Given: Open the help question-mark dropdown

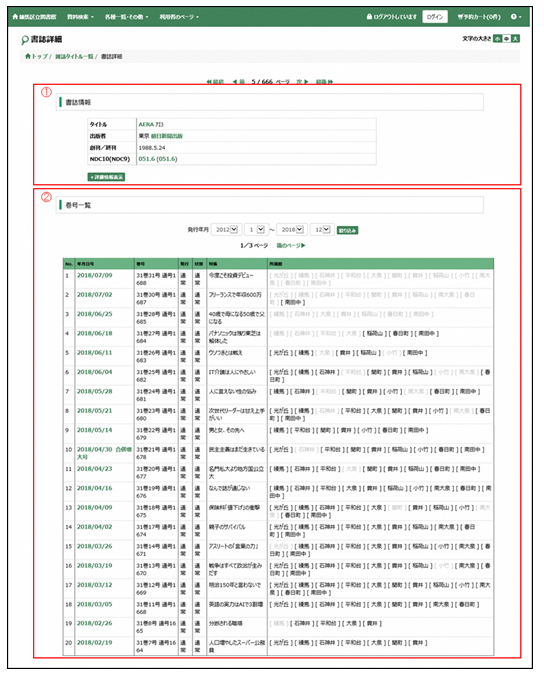Looking at the screenshot, I should tap(515, 17).
